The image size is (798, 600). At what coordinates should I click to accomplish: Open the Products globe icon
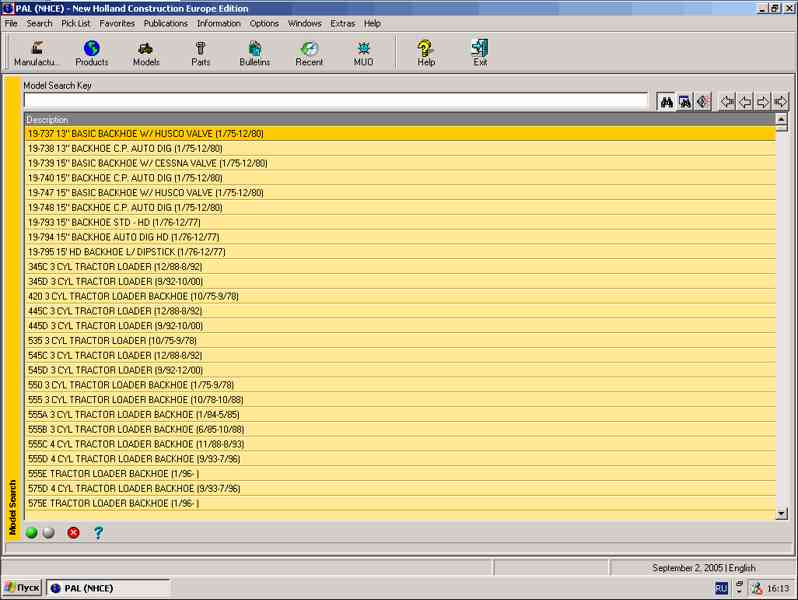pyautogui.click(x=92, y=53)
